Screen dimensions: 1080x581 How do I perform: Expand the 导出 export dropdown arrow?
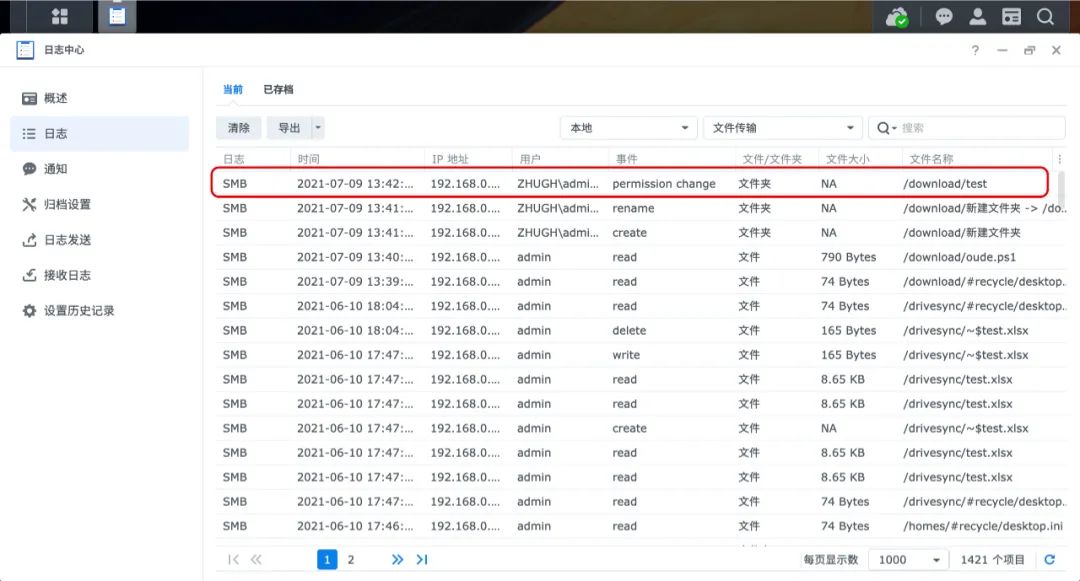click(318, 128)
